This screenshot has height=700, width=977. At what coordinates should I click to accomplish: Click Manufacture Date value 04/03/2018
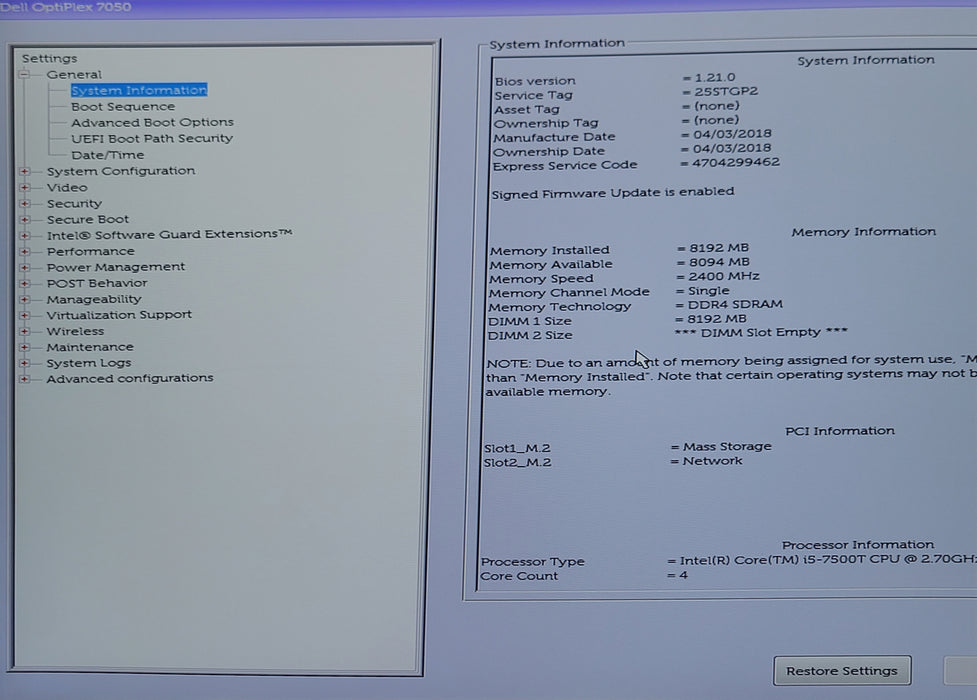pos(732,134)
